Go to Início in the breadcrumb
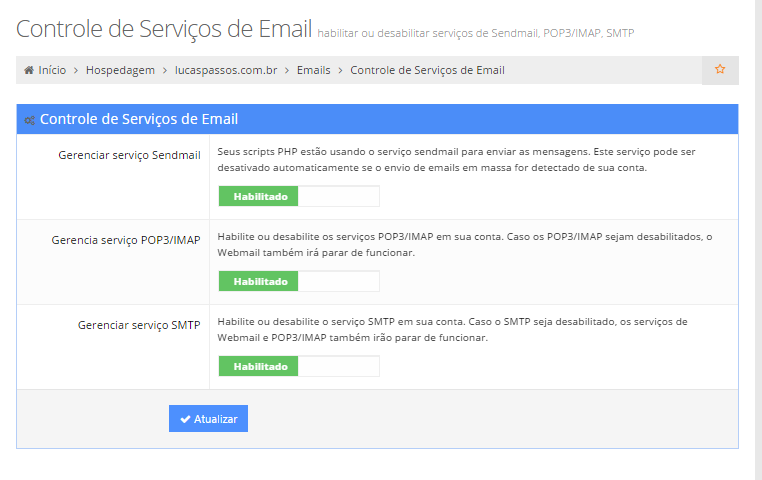 pos(52,71)
